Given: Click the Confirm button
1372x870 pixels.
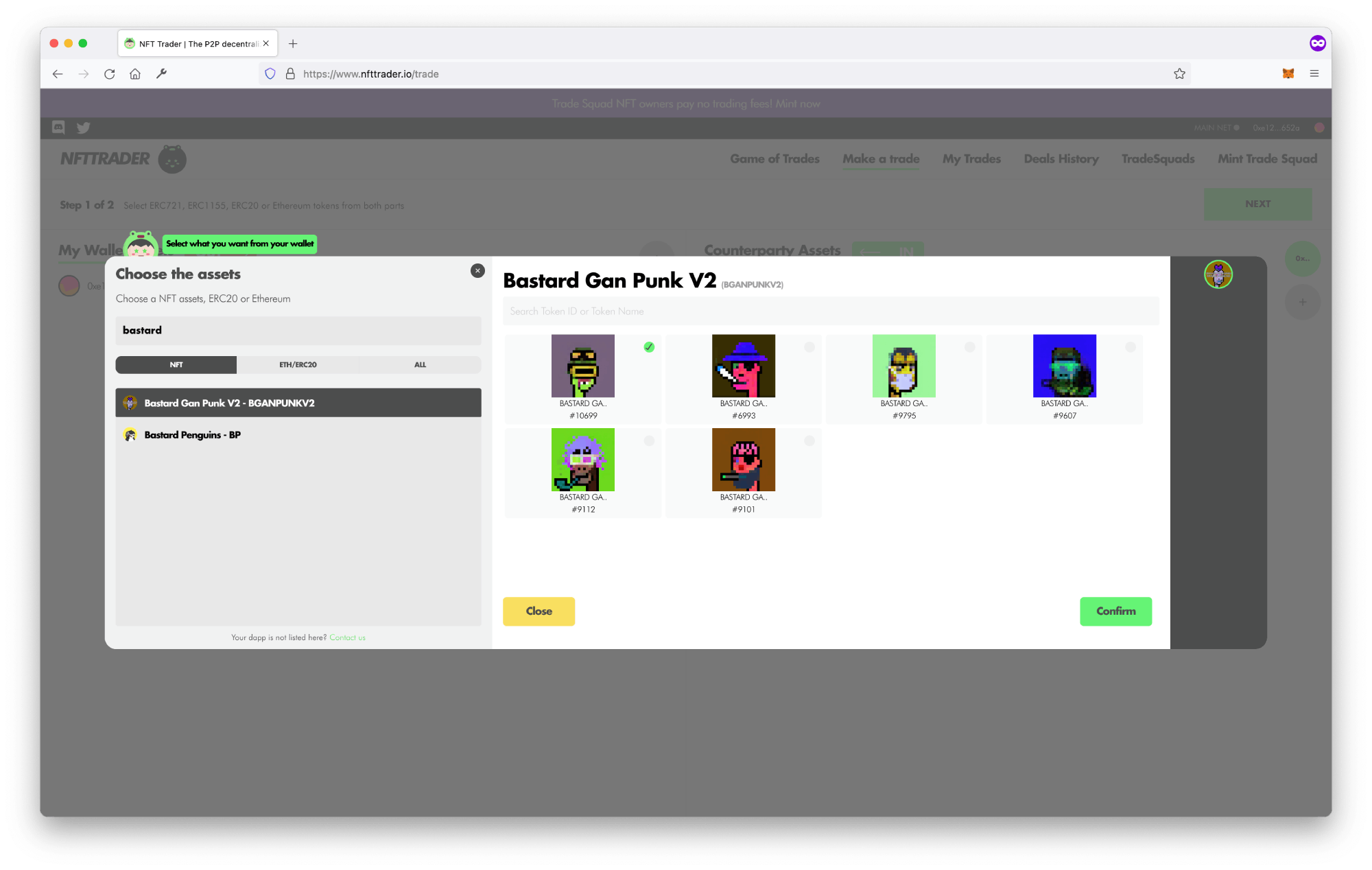Looking at the screenshot, I should [1115, 610].
